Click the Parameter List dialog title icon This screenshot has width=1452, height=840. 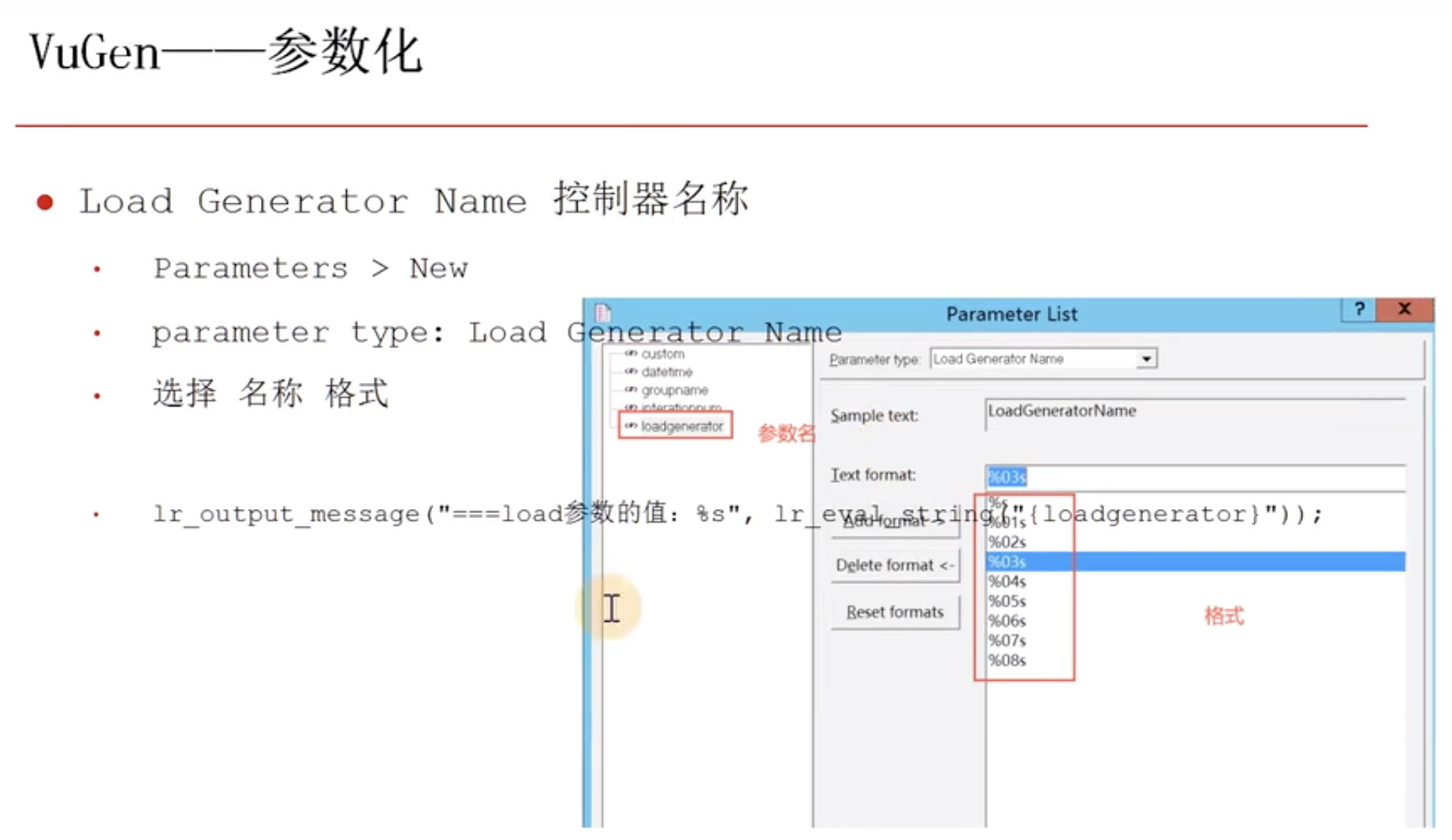click(603, 313)
